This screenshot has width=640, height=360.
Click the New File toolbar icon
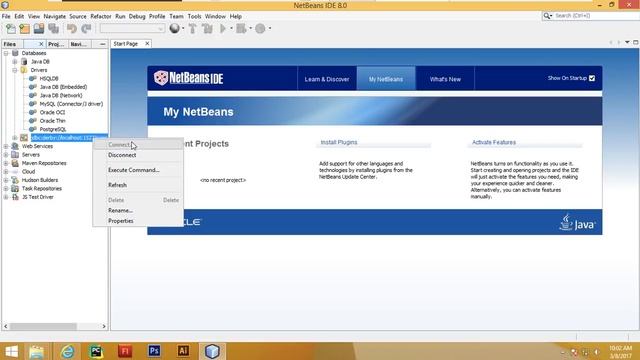(11, 29)
